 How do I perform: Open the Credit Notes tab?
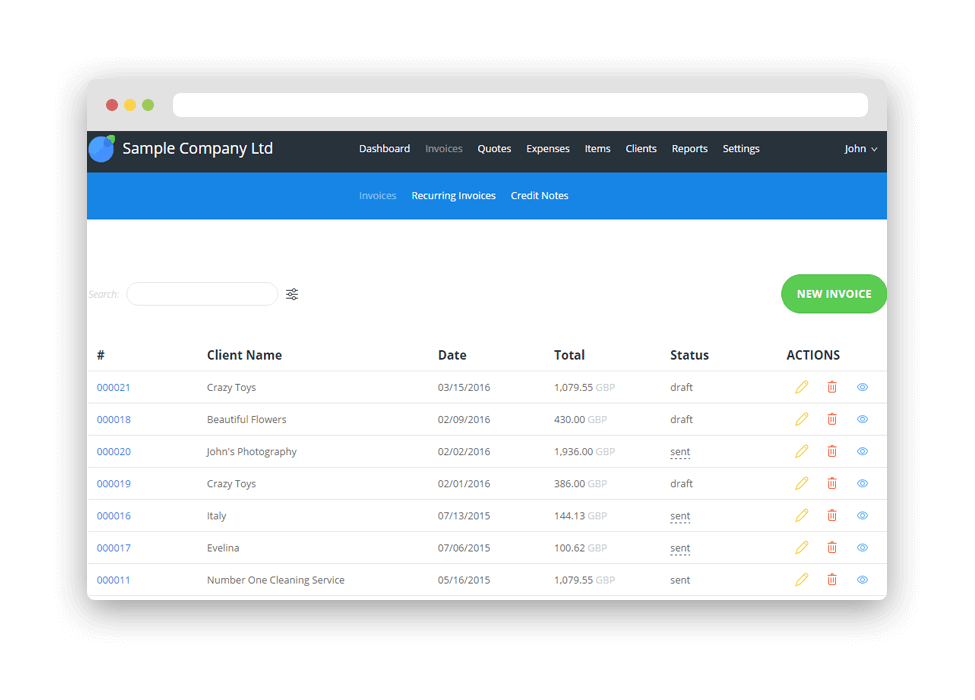tap(539, 195)
